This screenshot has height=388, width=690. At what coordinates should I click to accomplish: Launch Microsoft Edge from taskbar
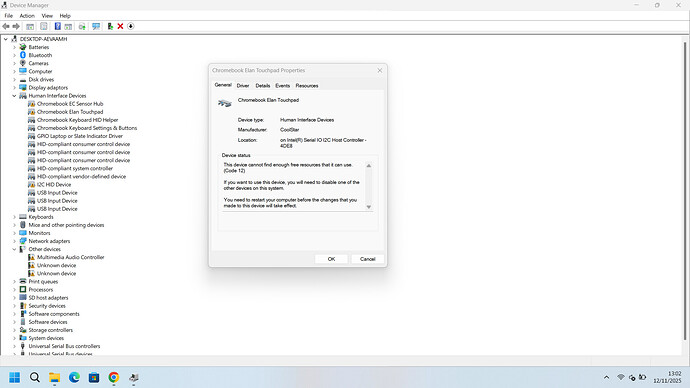[74, 377]
